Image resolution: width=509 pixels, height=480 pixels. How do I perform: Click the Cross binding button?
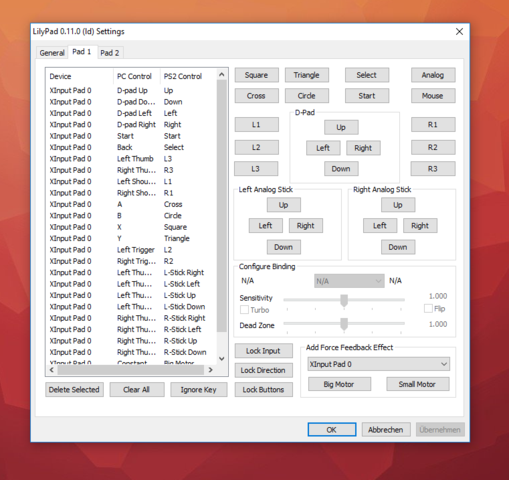pos(256,96)
